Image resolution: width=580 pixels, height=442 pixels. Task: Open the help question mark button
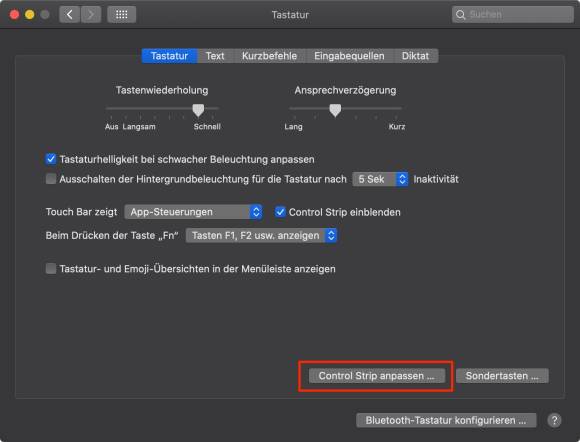[x=554, y=420]
